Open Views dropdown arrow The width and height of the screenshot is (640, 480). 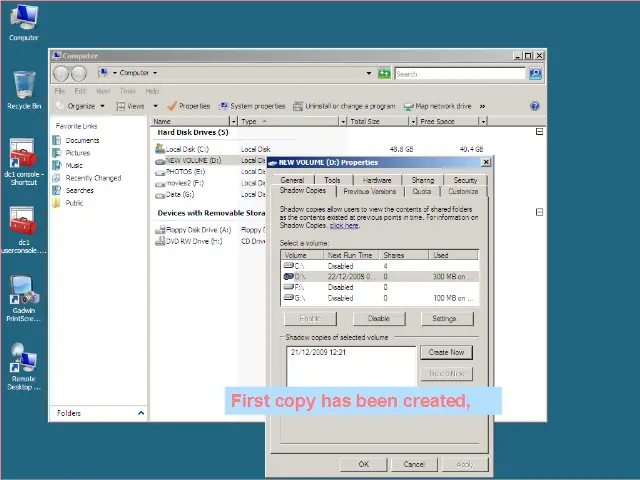click(156, 106)
